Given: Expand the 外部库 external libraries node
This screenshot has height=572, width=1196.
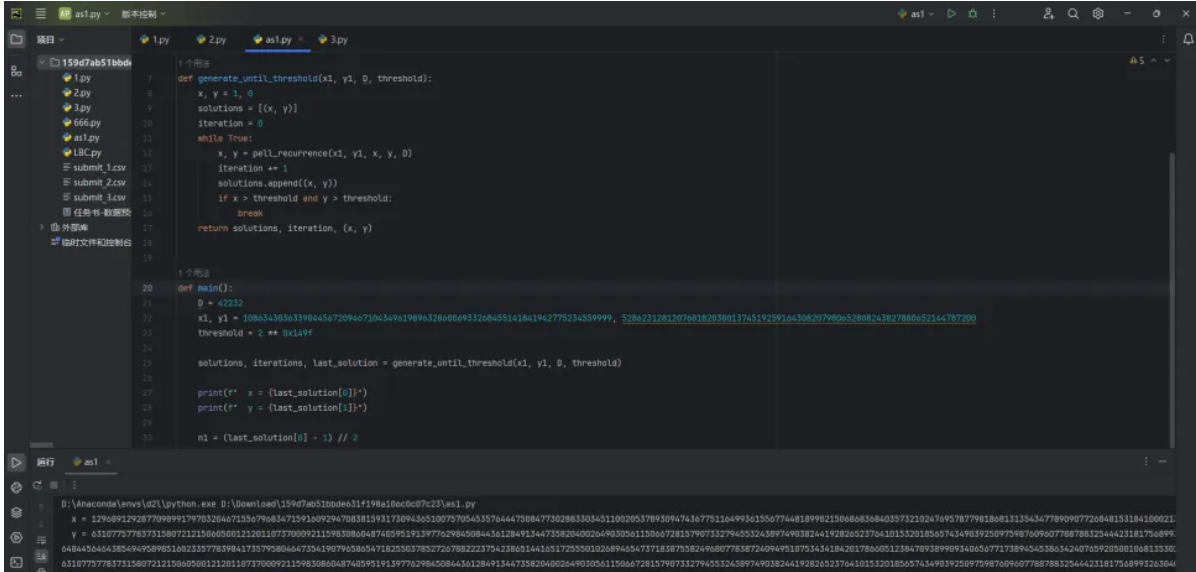Looking at the screenshot, I should pos(42,228).
